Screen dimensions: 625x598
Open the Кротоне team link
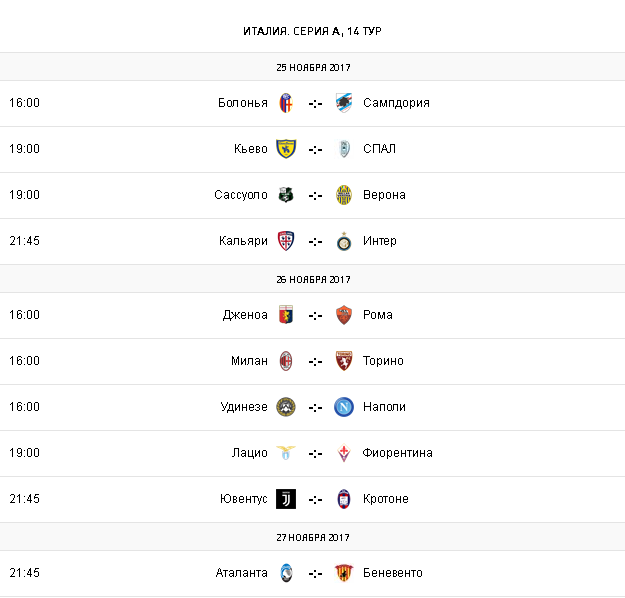[386, 499]
